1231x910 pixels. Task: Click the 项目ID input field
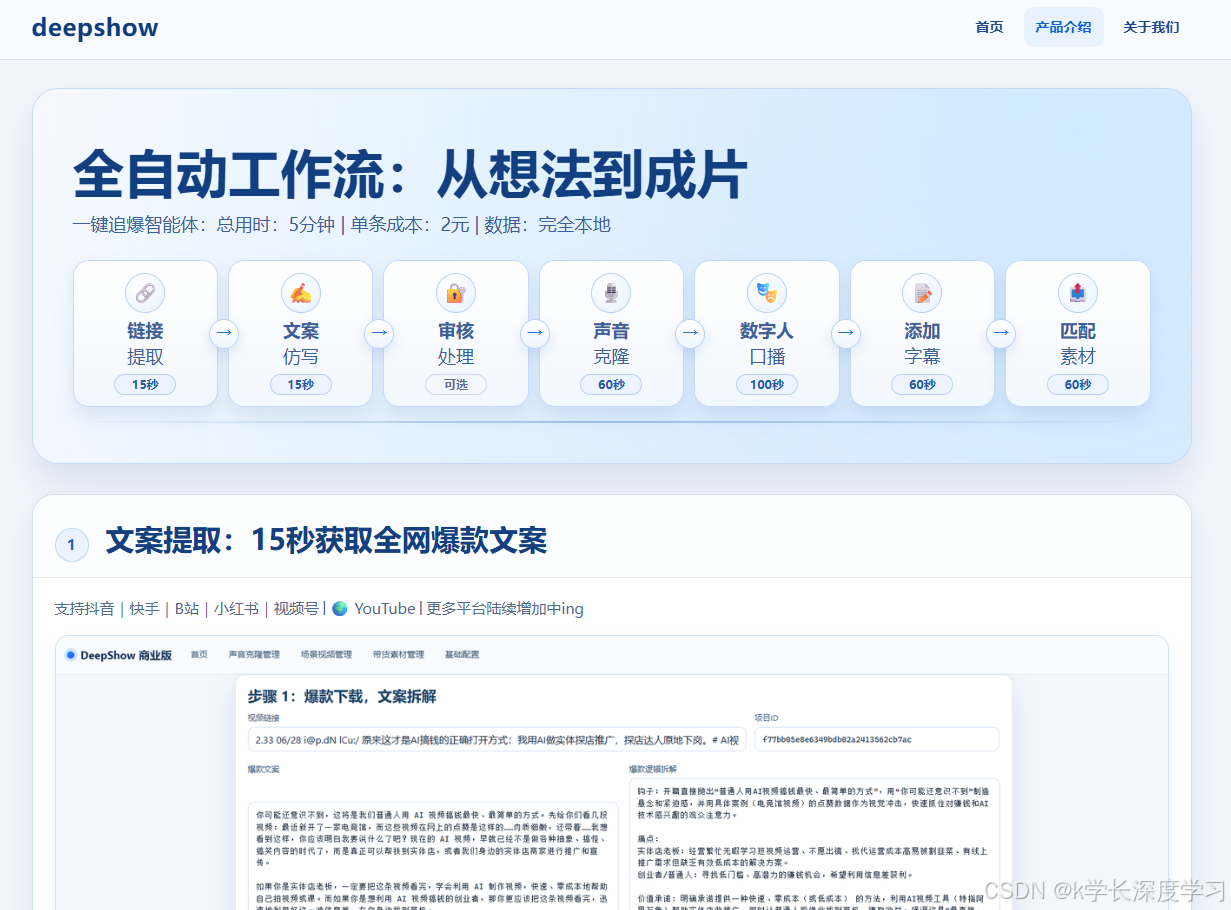(x=877, y=739)
